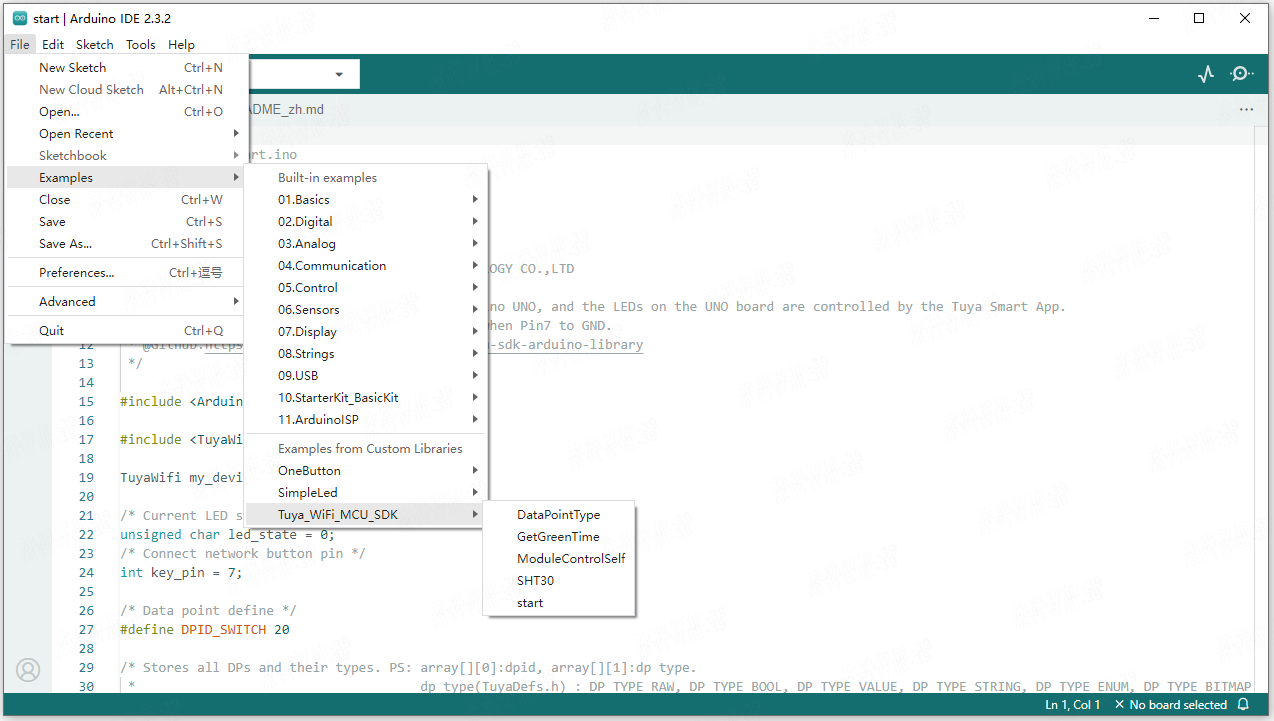Click the sdk-arduino-library GitHub link
The height and width of the screenshot is (721, 1274).
click(x=566, y=345)
